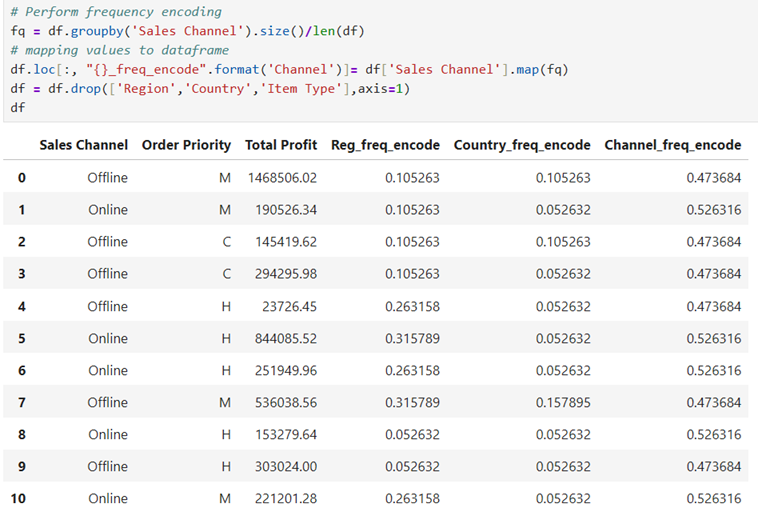Click the Order Priority column header

click(x=186, y=145)
